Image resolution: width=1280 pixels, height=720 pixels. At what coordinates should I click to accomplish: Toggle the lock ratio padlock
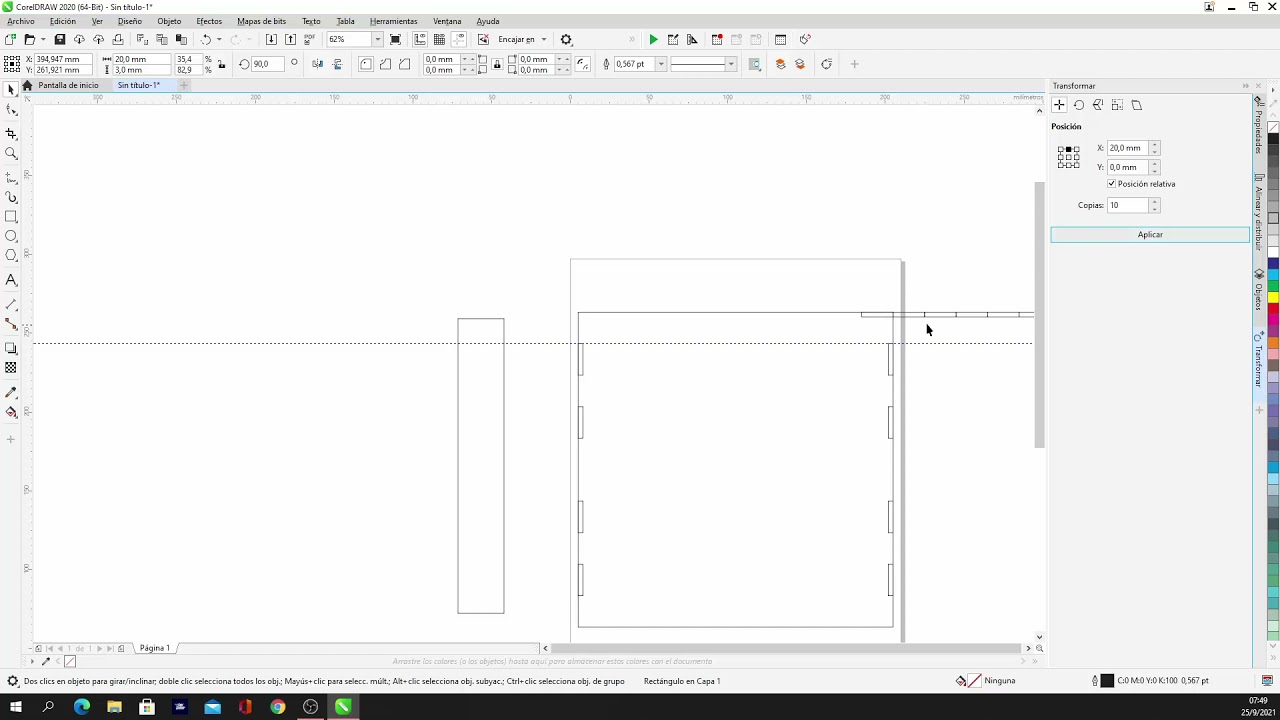[x=221, y=64]
